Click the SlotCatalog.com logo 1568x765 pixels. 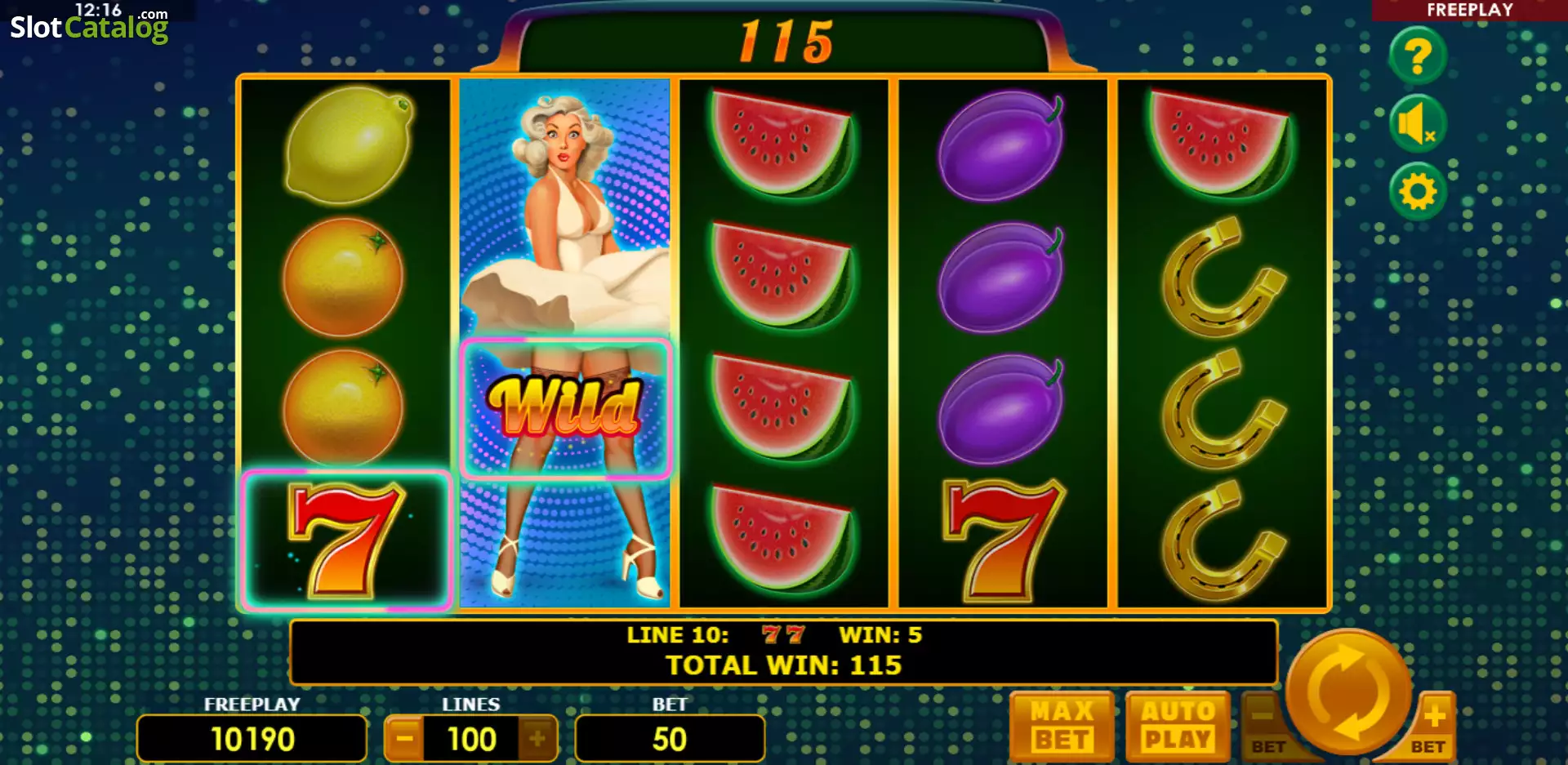tap(89, 24)
